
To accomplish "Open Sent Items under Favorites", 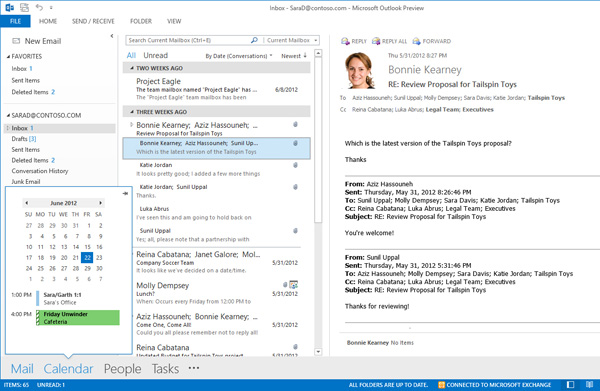I will click(x=25, y=80).
